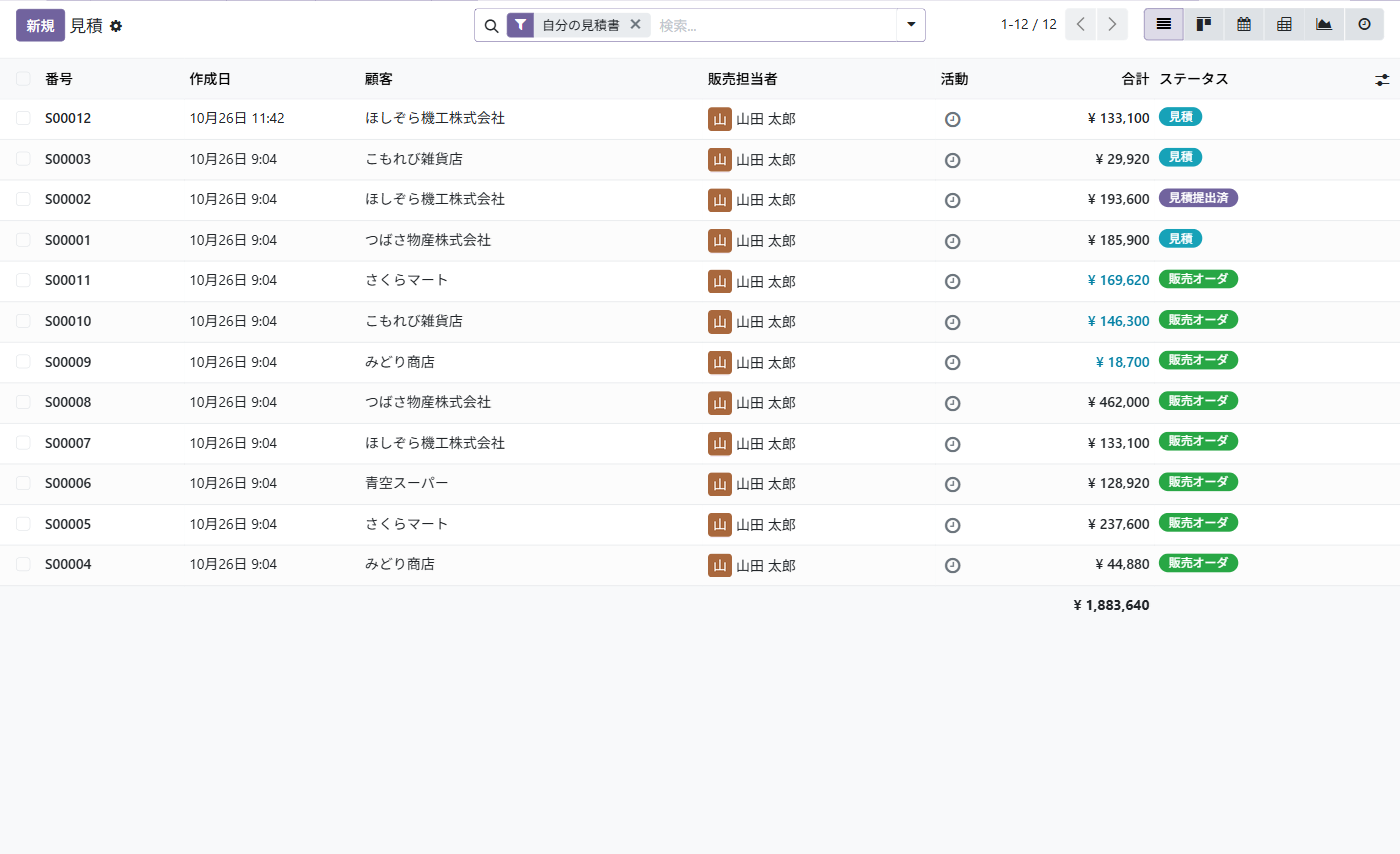This screenshot has width=1400, height=854.
Task: Click the funnel filter icon in search
Action: pyautogui.click(x=520, y=25)
